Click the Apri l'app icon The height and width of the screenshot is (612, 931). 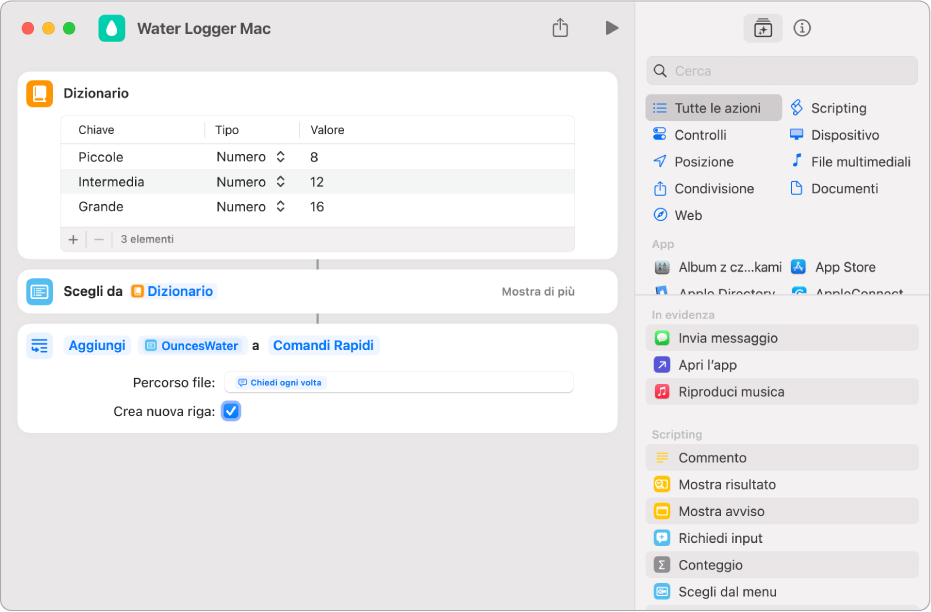coord(662,365)
